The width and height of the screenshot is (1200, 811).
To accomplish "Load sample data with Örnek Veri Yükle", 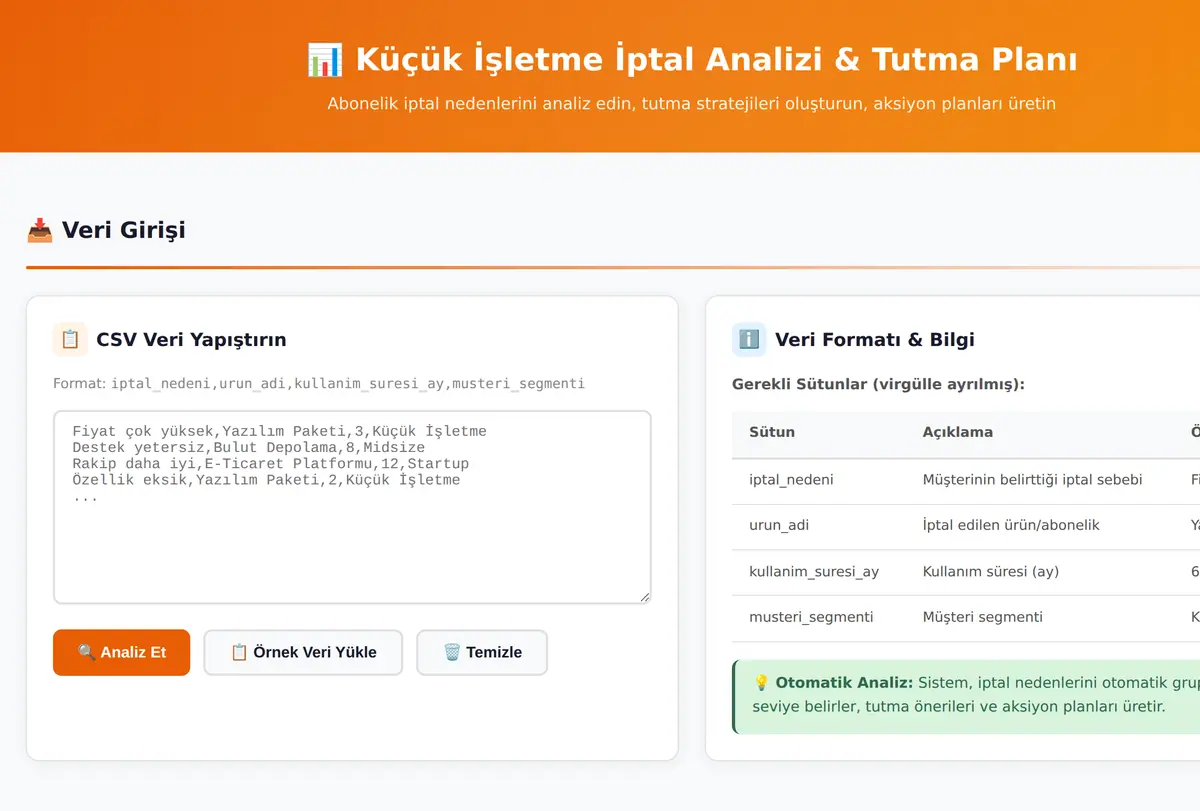I will [303, 652].
